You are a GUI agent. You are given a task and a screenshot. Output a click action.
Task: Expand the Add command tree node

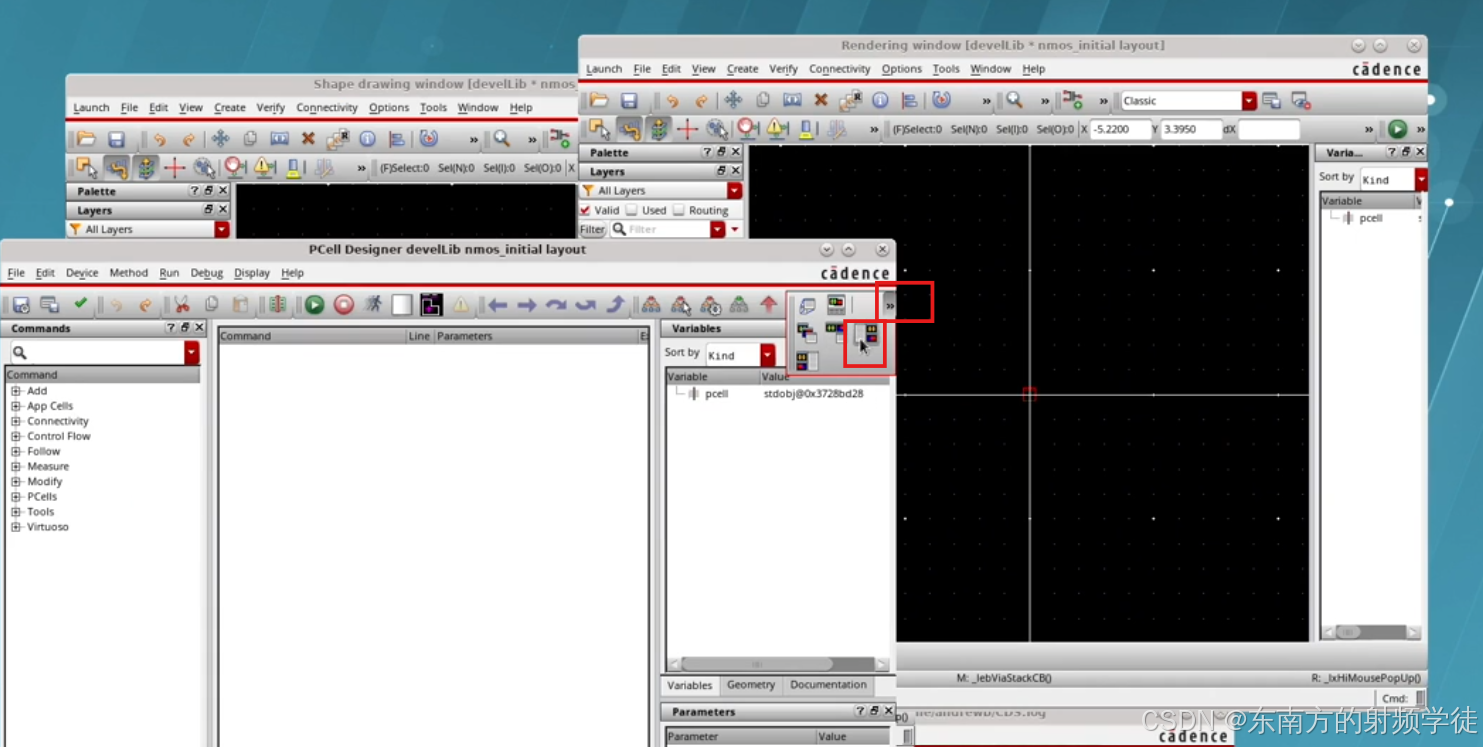coord(16,391)
